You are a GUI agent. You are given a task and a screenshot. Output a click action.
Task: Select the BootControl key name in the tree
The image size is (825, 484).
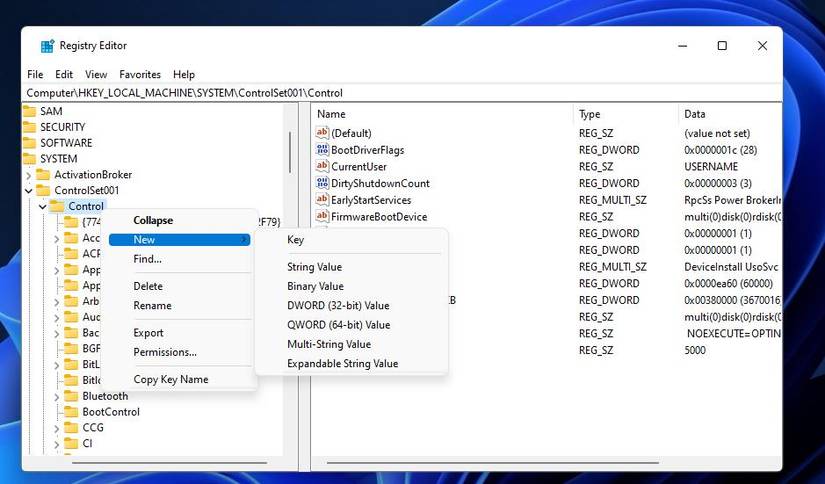coord(111,412)
